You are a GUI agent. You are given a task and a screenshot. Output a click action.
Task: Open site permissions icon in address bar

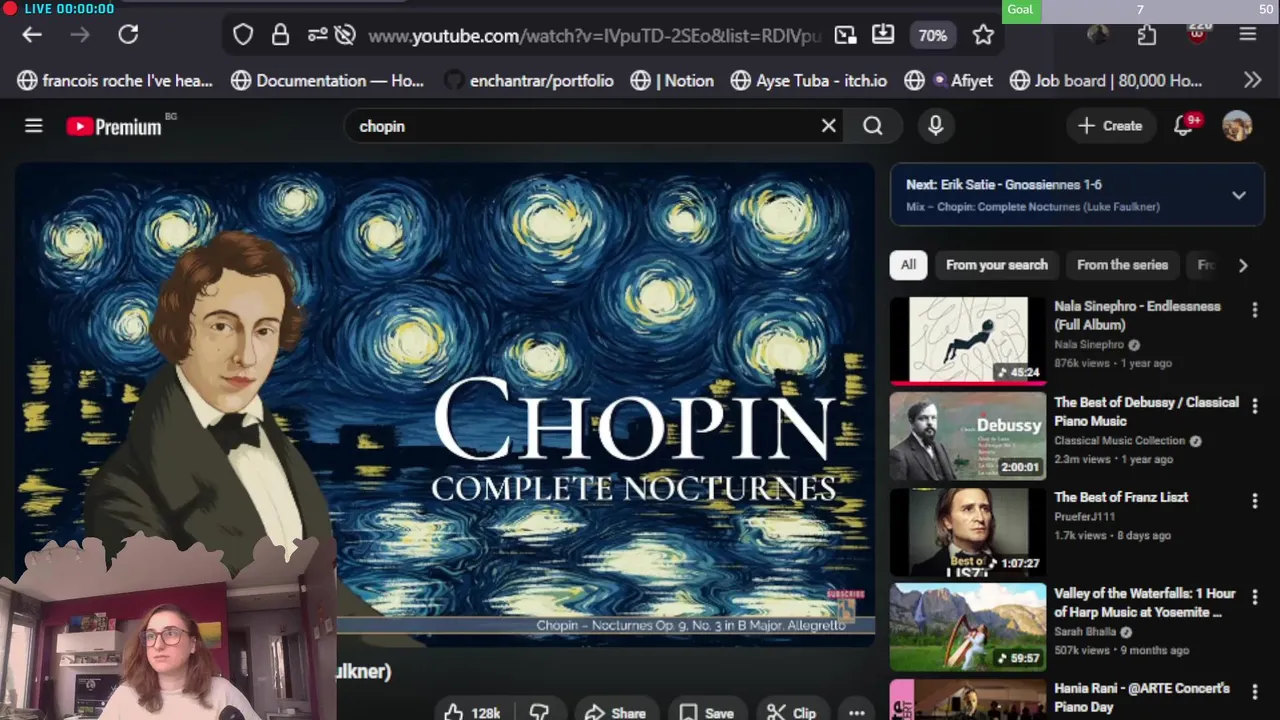317,35
